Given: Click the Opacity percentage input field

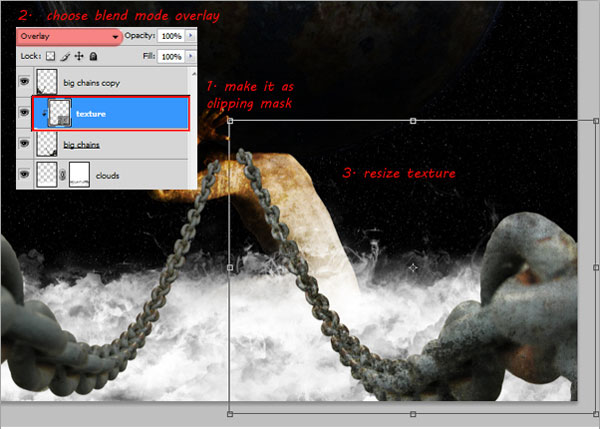Looking at the screenshot, I should (171, 36).
